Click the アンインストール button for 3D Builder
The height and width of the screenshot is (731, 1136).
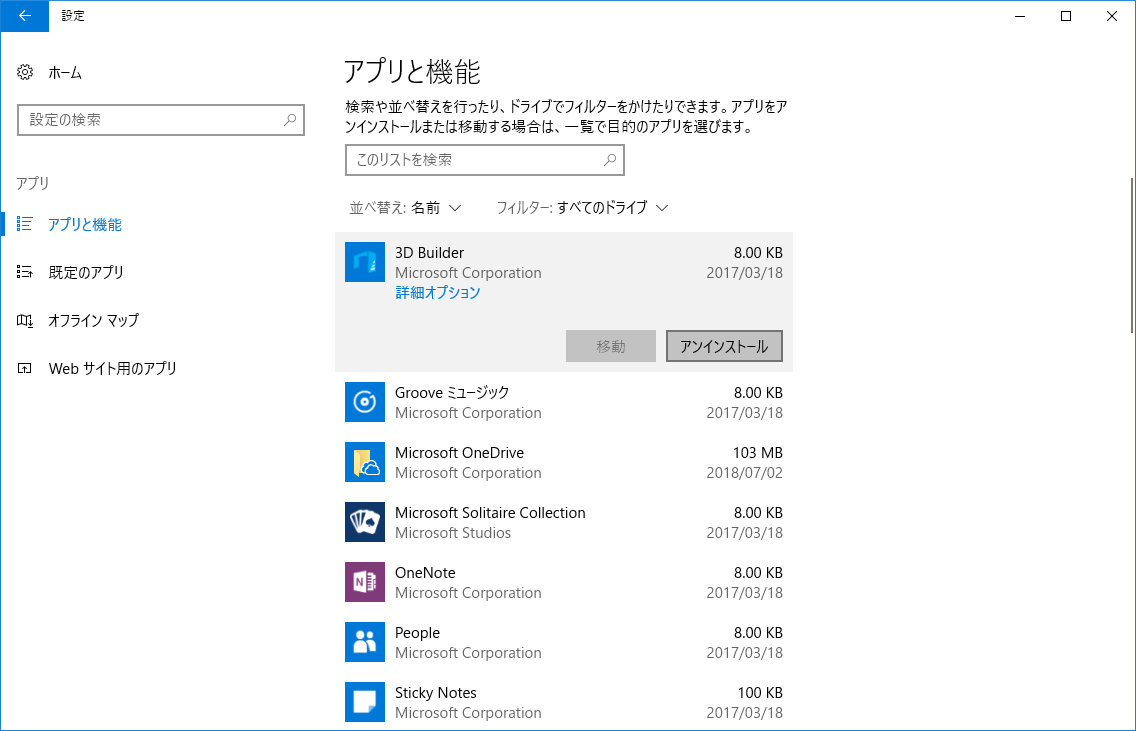tap(724, 346)
